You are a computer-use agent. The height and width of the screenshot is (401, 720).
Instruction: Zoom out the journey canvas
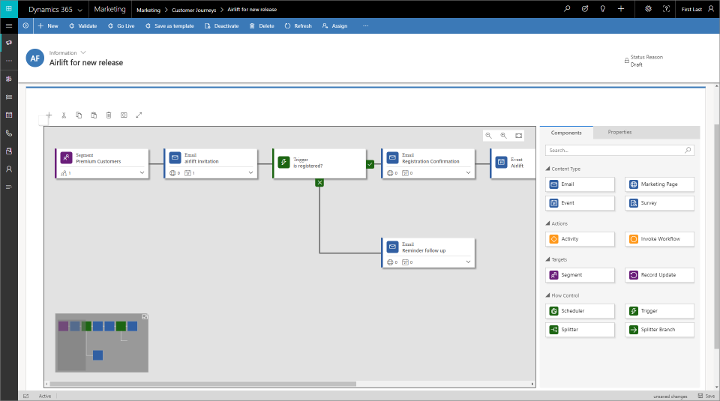pos(503,135)
